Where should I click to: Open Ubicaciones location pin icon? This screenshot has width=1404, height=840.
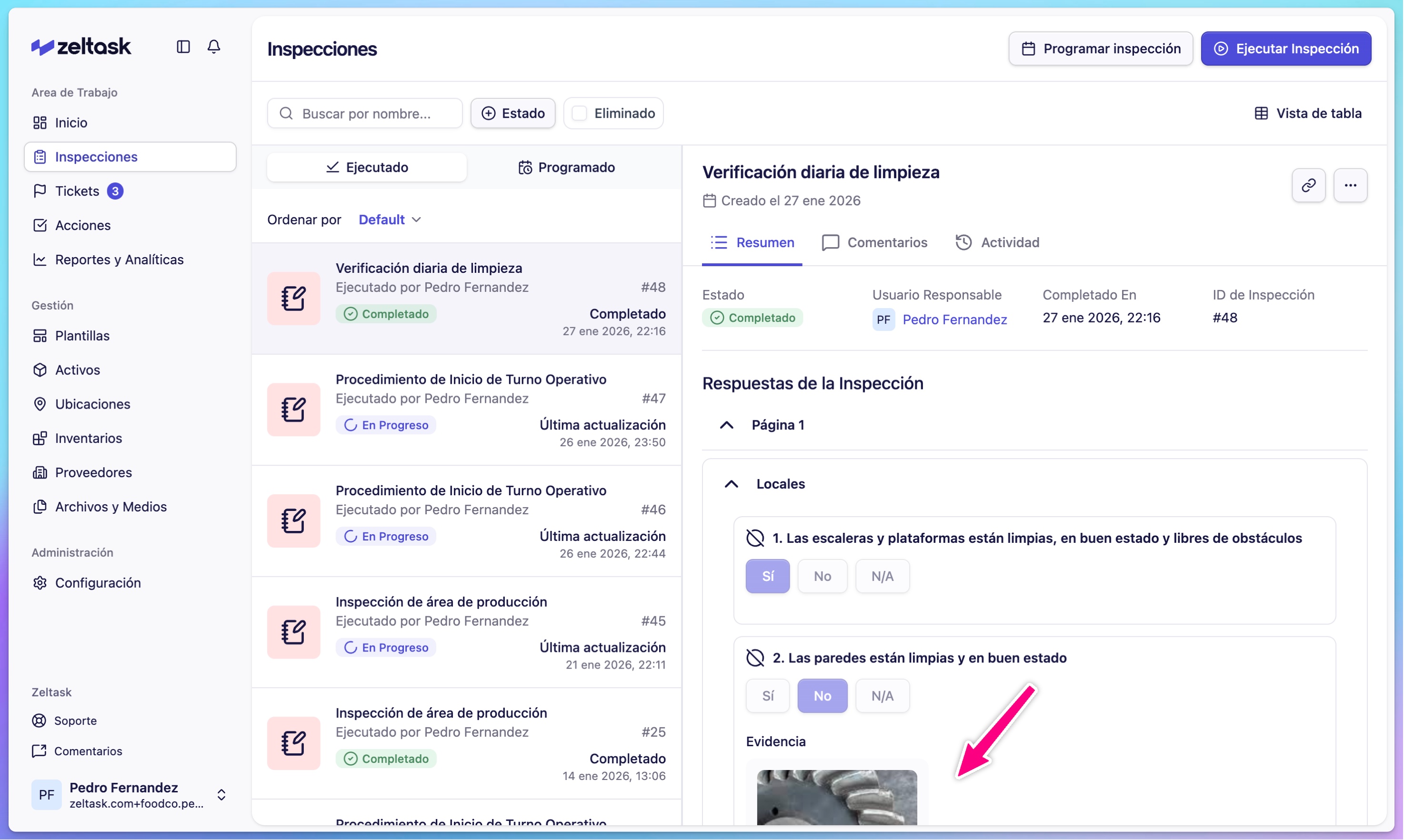[40, 404]
